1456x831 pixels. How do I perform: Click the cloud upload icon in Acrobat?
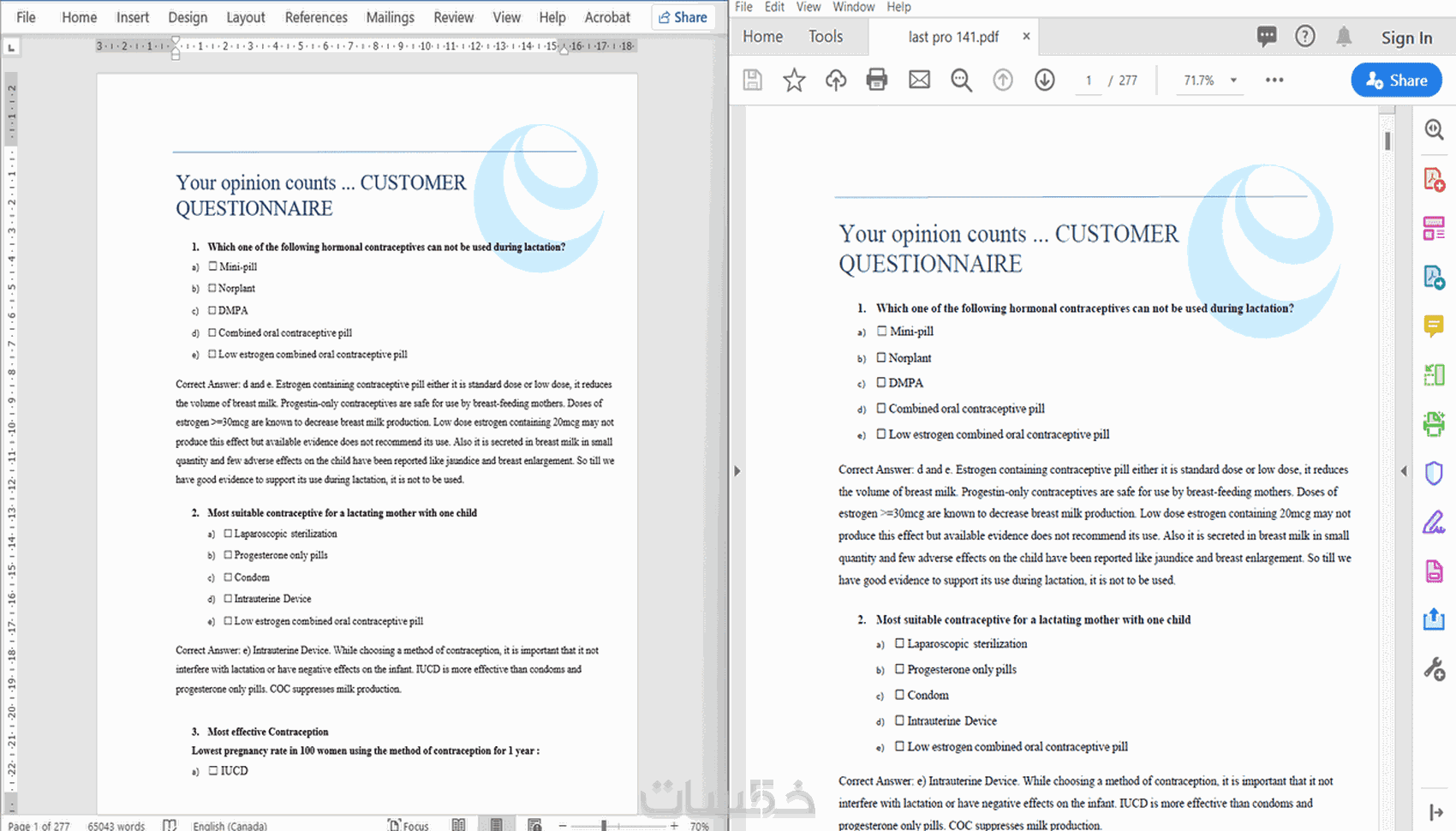pos(836,80)
